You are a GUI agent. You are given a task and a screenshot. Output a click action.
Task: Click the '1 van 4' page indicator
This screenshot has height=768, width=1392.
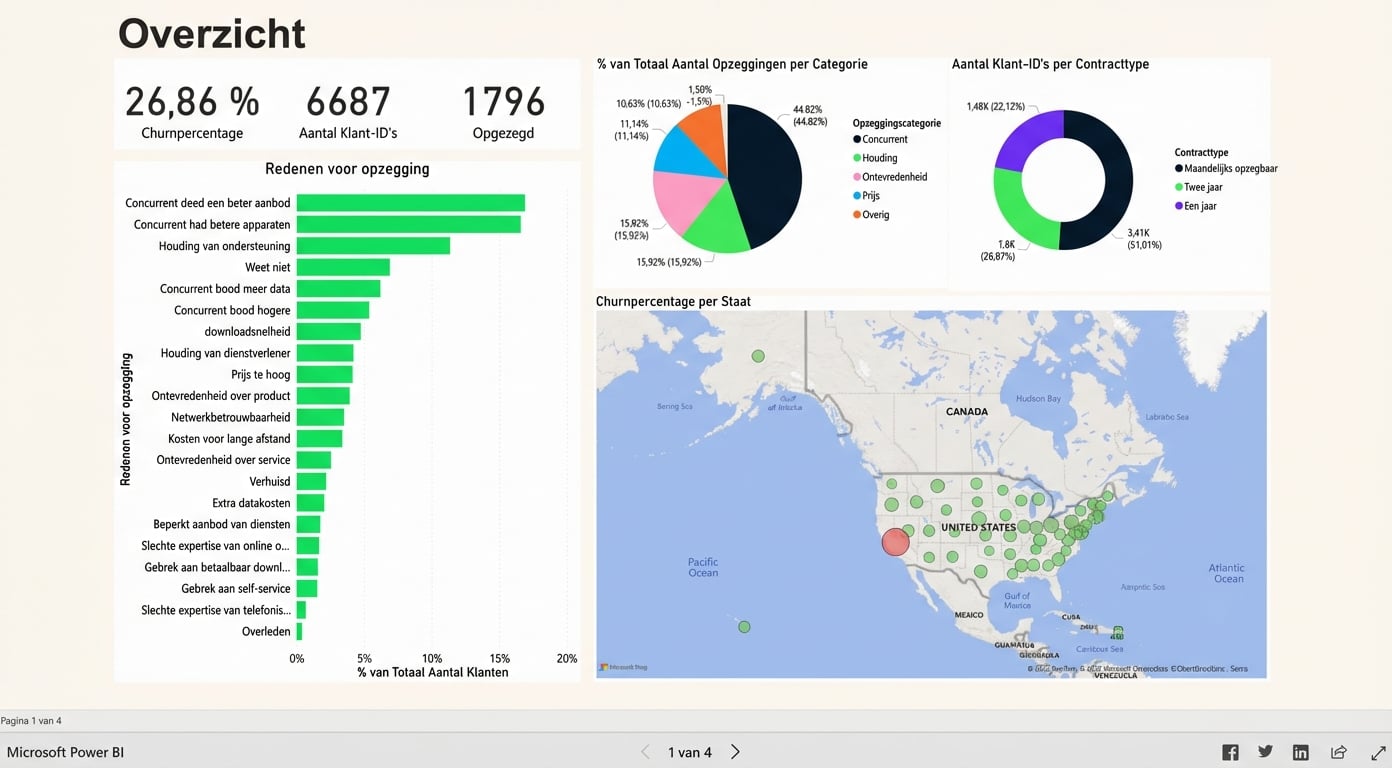(x=690, y=752)
